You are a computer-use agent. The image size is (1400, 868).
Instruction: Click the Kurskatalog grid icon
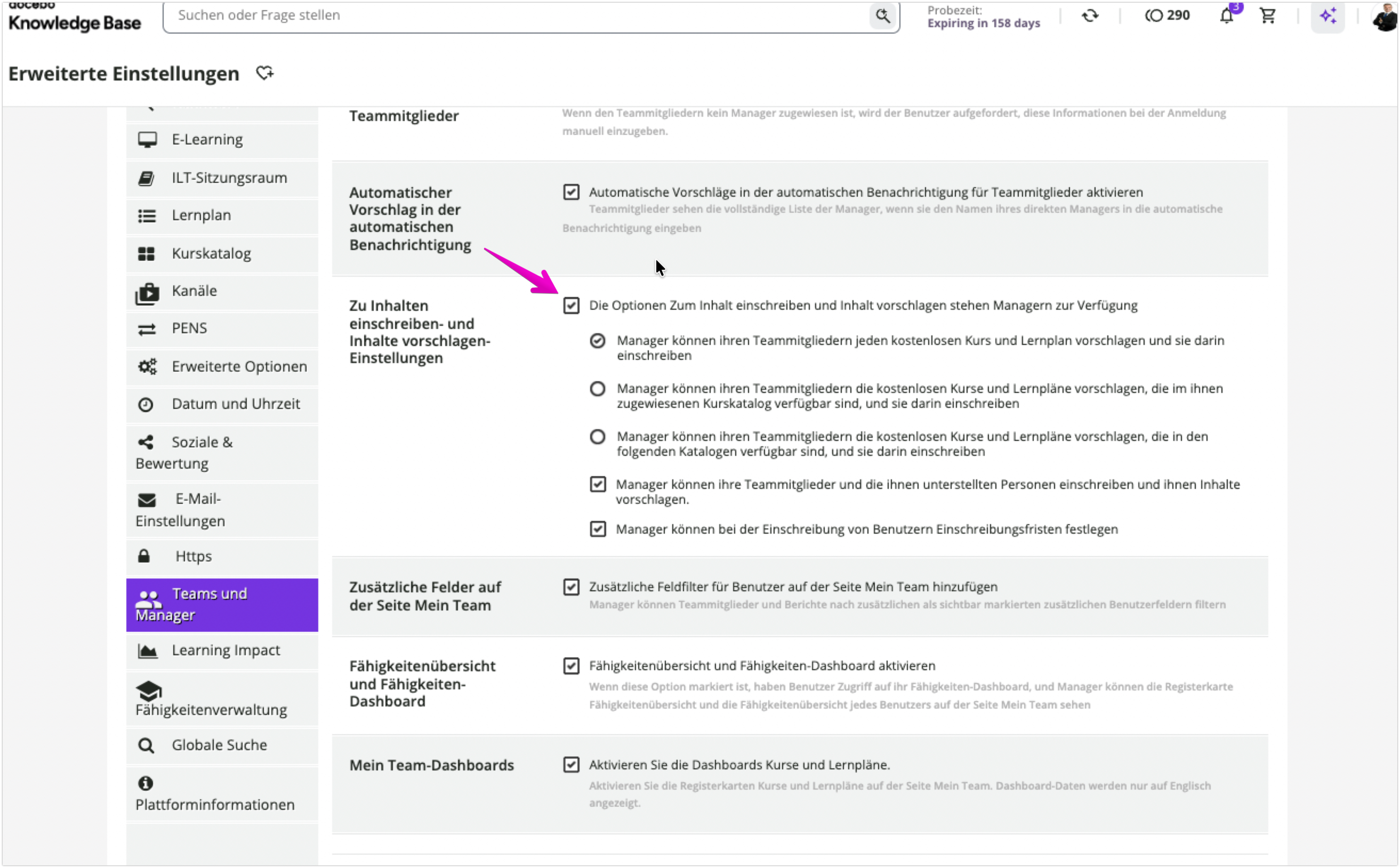click(146, 254)
